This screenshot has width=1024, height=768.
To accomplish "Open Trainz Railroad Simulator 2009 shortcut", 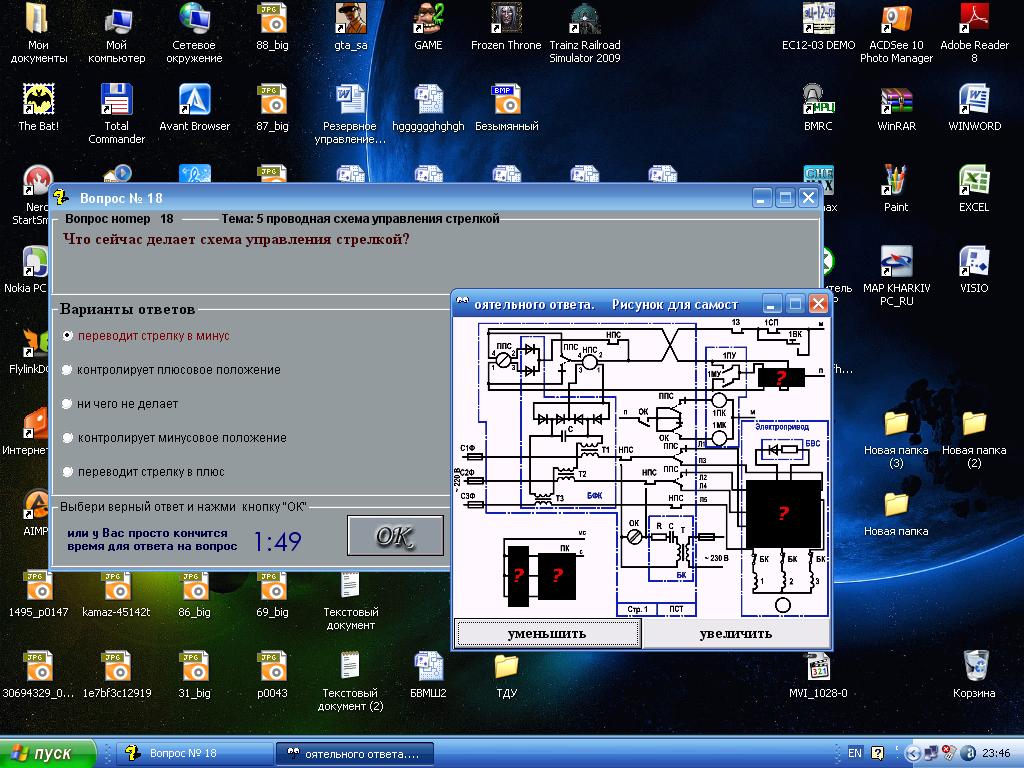I will coord(585,20).
